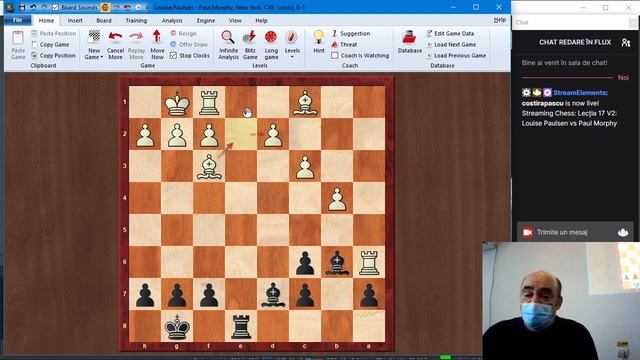This screenshot has width=640, height=360.
Task: Open chat community users icon
Action: pyautogui.click(x=625, y=42)
